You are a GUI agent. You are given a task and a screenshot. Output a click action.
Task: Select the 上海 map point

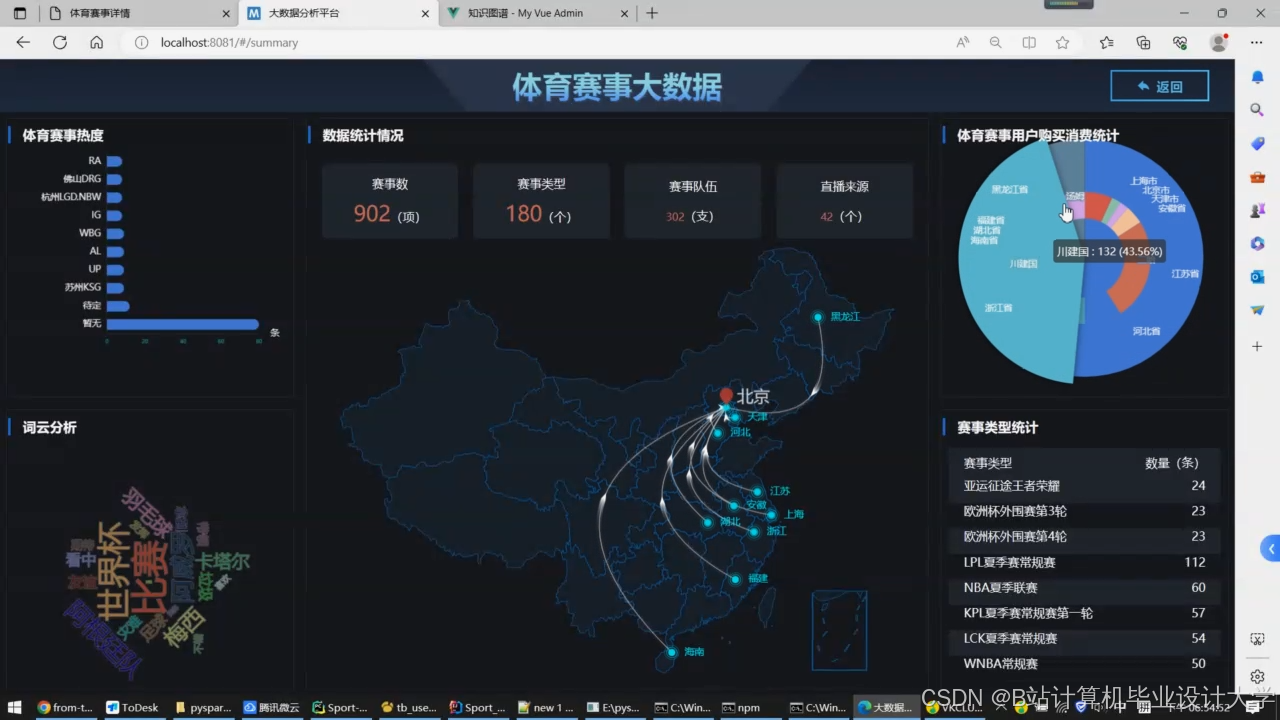click(771, 515)
